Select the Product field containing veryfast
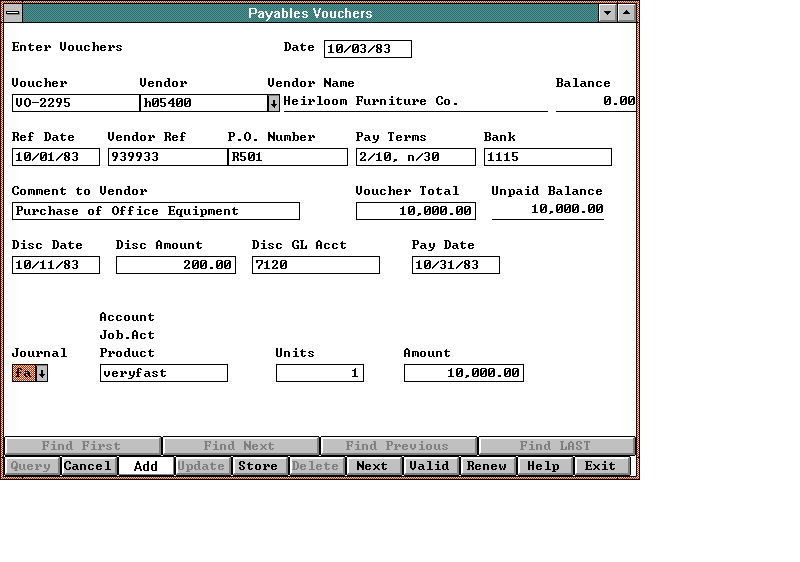 163,373
